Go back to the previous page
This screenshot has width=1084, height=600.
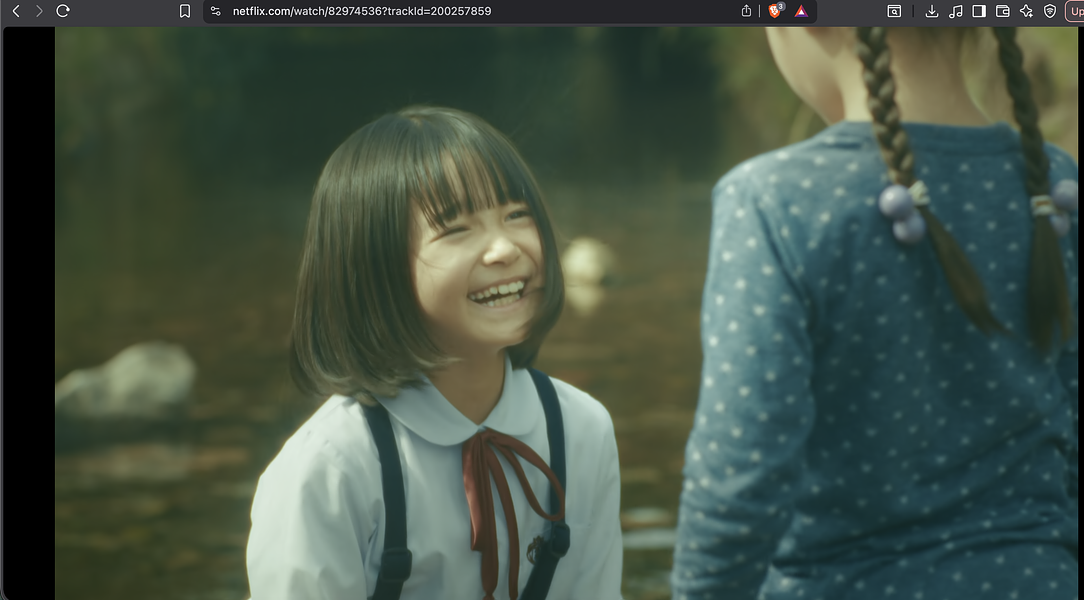tap(16, 11)
